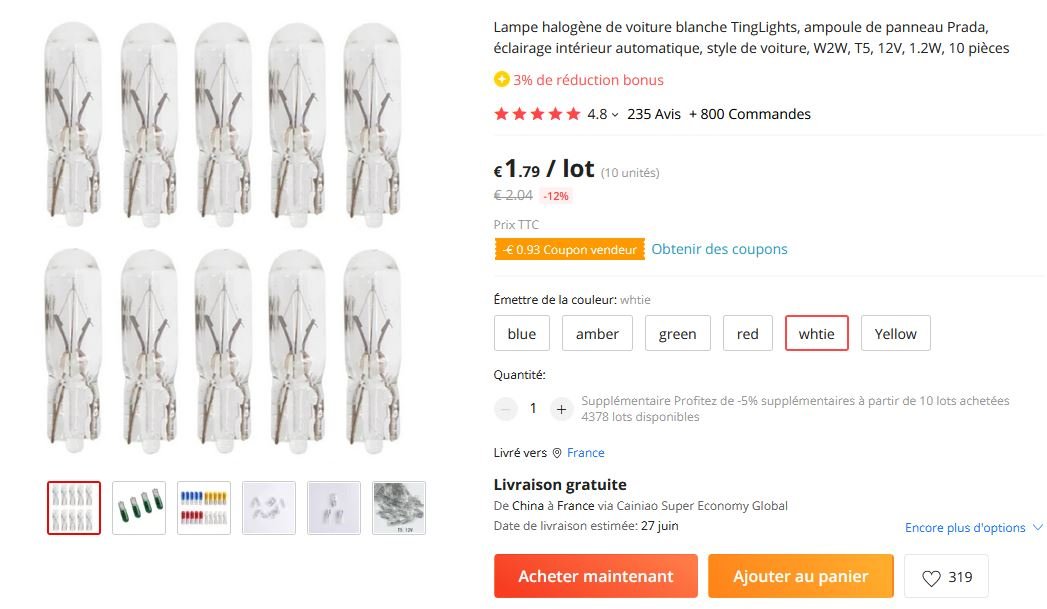Click the Acheter maintenant button
Screen dimensions: 1047x609
[x=596, y=576]
